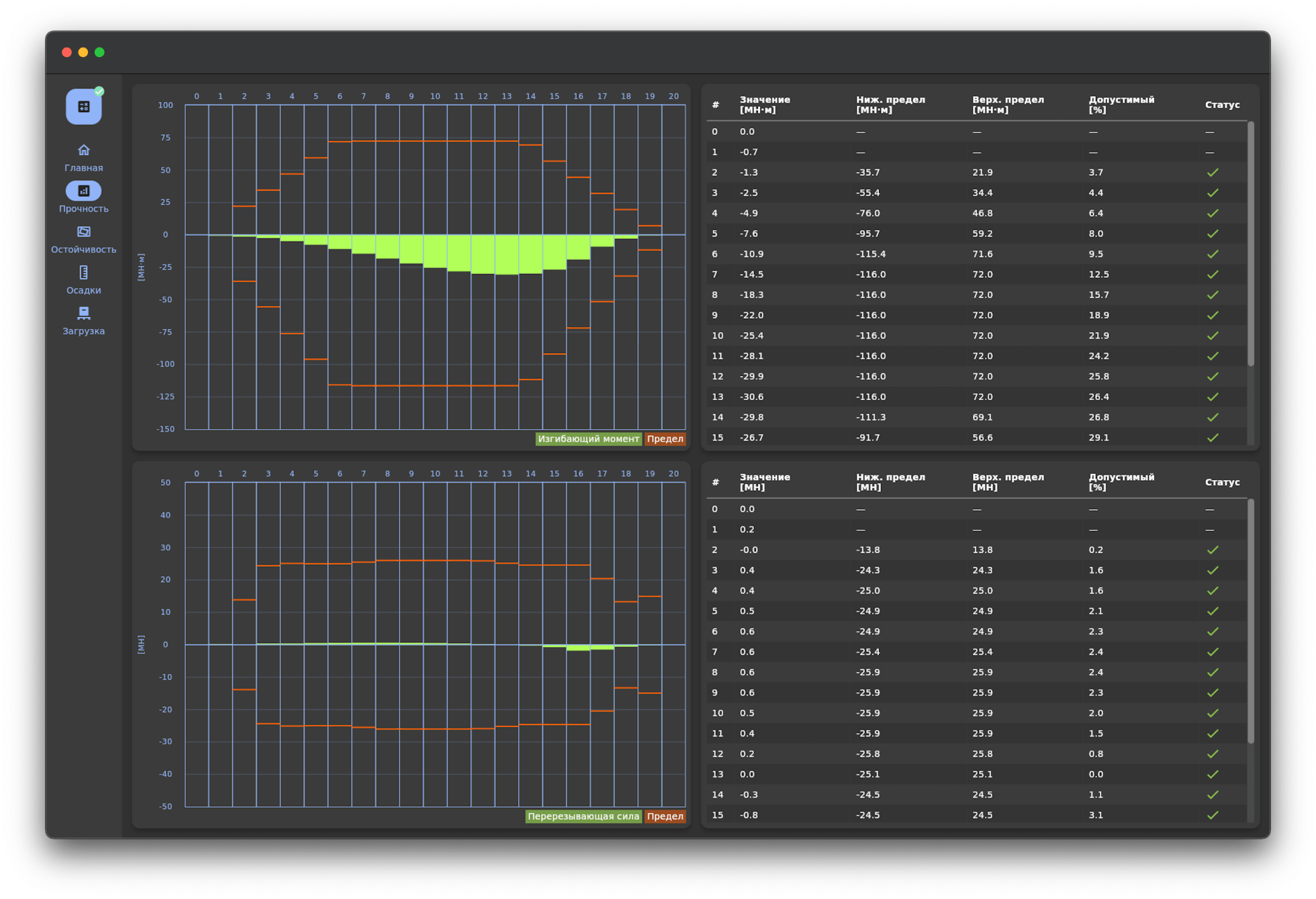The width and height of the screenshot is (1316, 899).
Task: Click the Значение [МН] column header
Action: coord(765,482)
